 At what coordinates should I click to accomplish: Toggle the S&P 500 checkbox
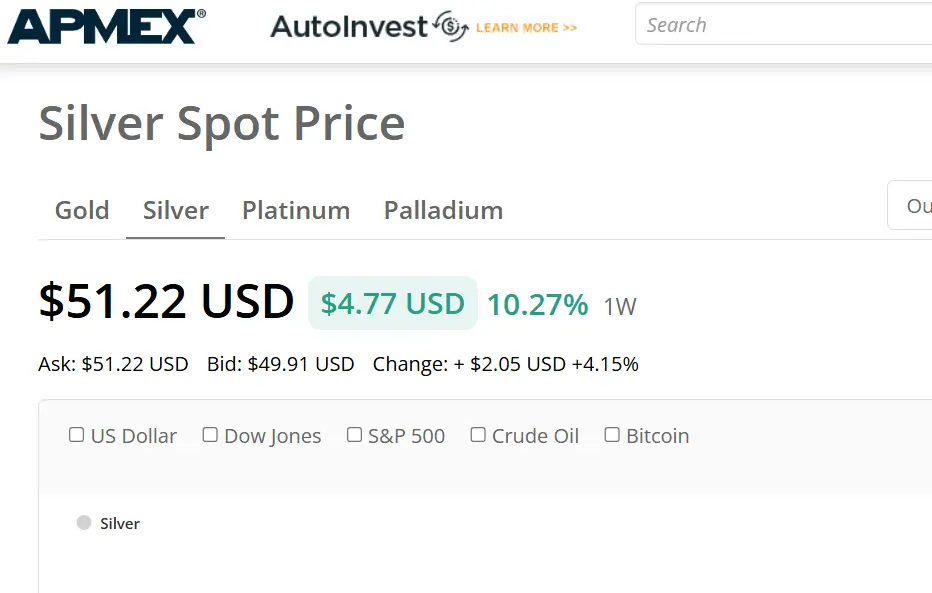(354, 435)
